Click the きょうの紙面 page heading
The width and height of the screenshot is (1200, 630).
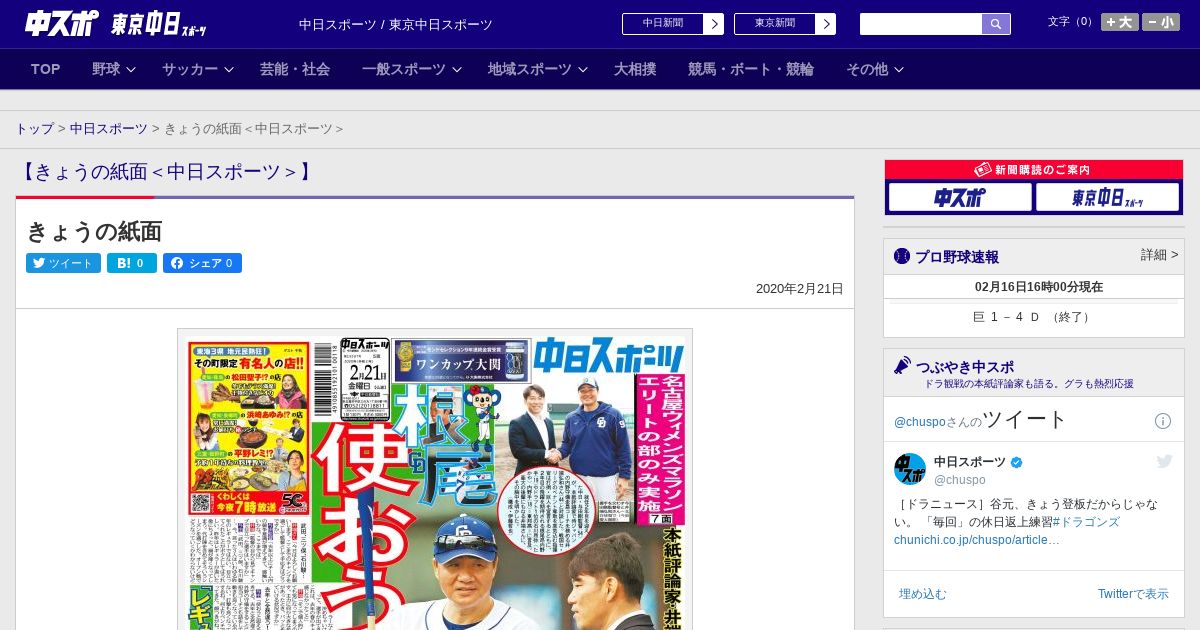click(94, 232)
